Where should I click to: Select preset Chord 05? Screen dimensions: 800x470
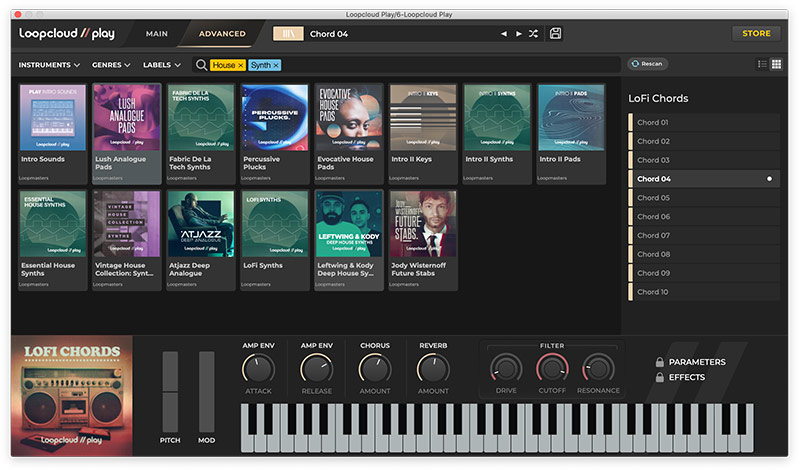[x=704, y=198]
